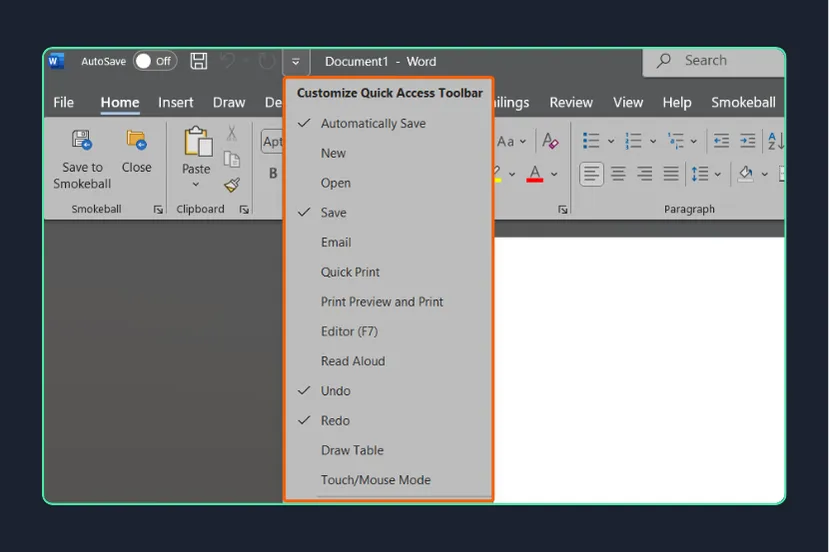Image resolution: width=829 pixels, height=552 pixels.
Task: Click the Save floppy disk icon in title bar
Action: [x=199, y=61]
